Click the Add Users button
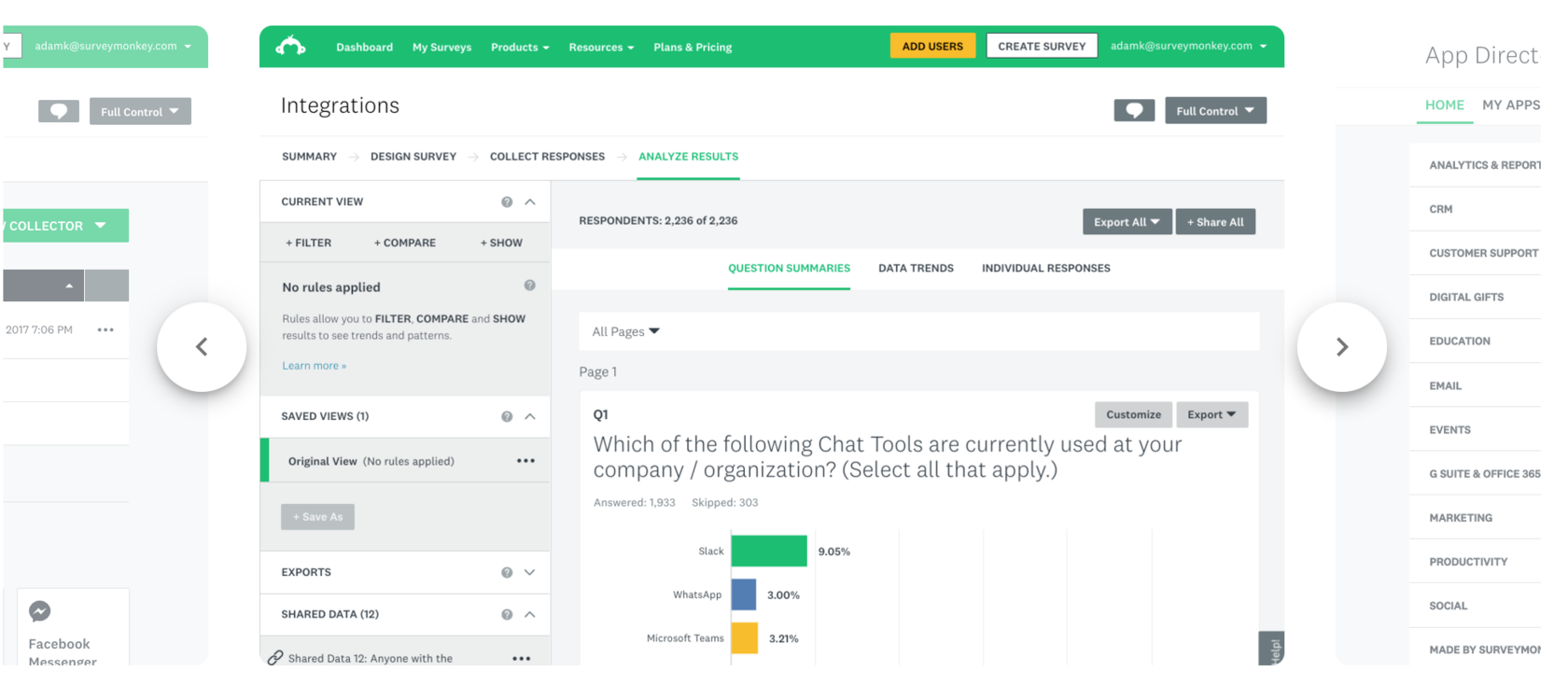This screenshot has width=1568, height=699. 932,46
